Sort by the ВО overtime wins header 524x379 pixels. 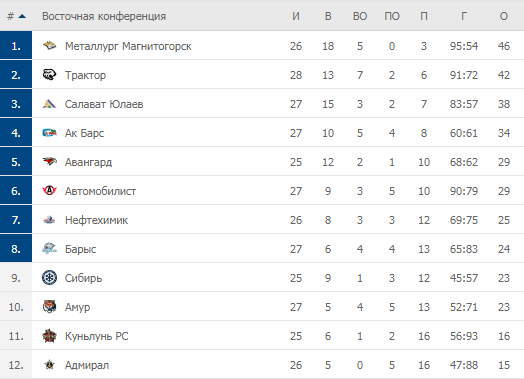360,16
